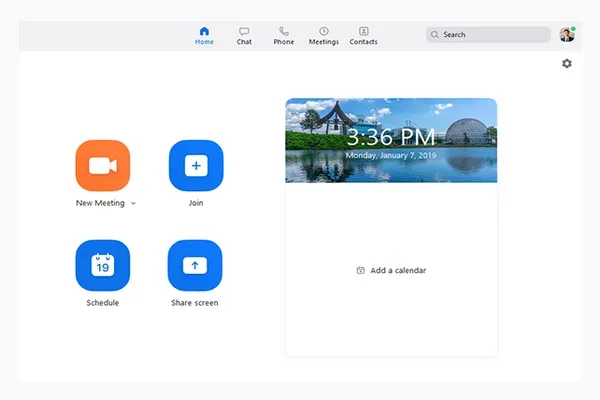Click the New Meeting label text
This screenshot has width=600, height=400.
pos(100,203)
